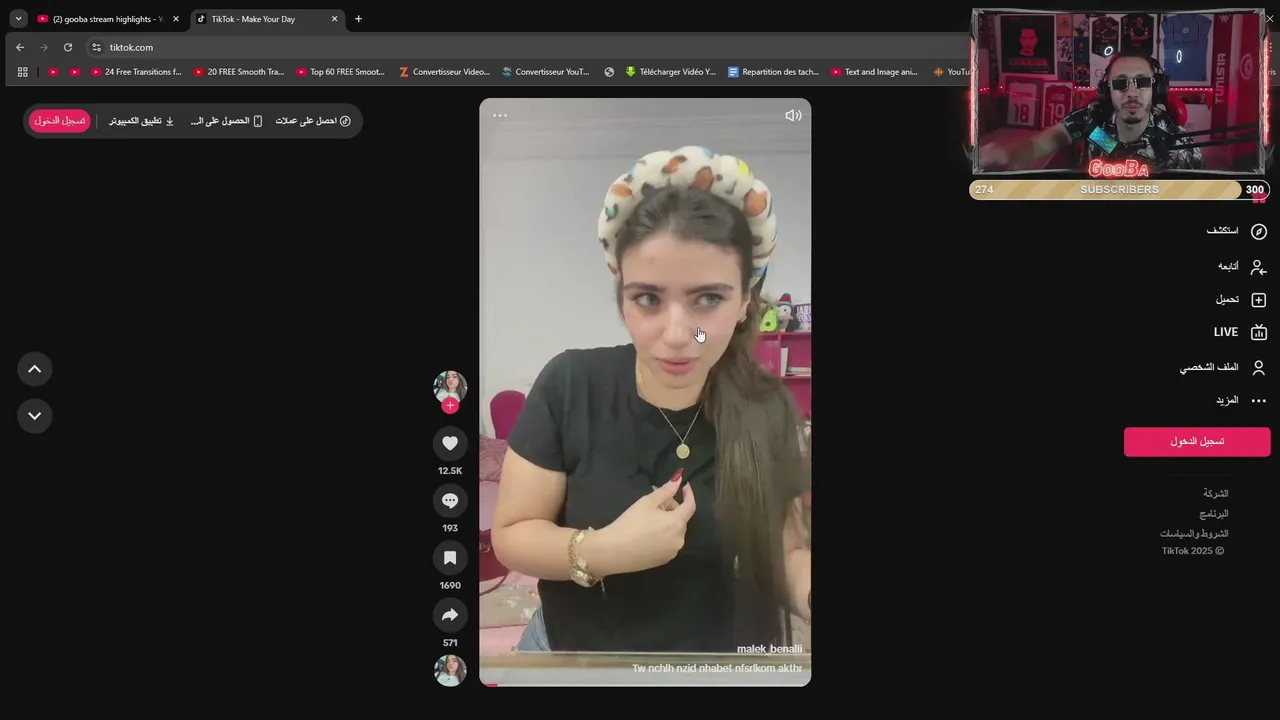Open the Following (أتابعه) sidebar item
Viewport: 1280px width, 720px height.
(1242, 266)
